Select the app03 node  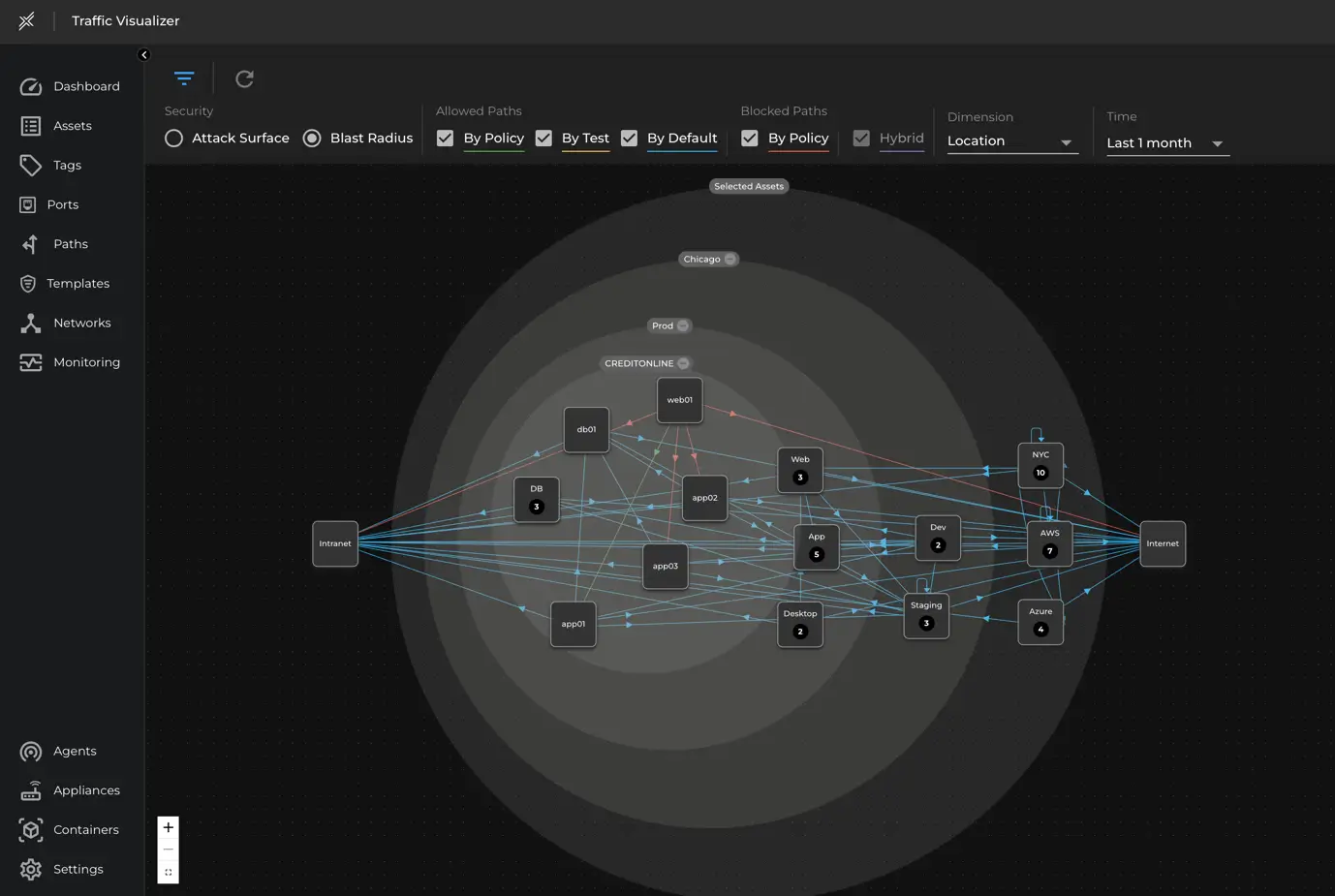(x=666, y=567)
